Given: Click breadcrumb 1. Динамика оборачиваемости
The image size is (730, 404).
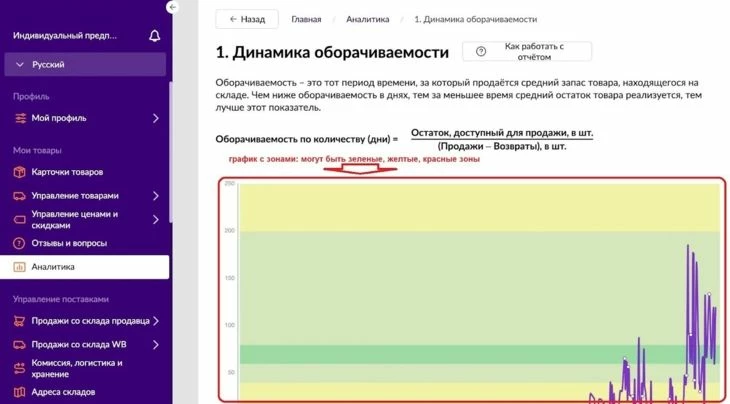Looking at the screenshot, I should [475, 19].
